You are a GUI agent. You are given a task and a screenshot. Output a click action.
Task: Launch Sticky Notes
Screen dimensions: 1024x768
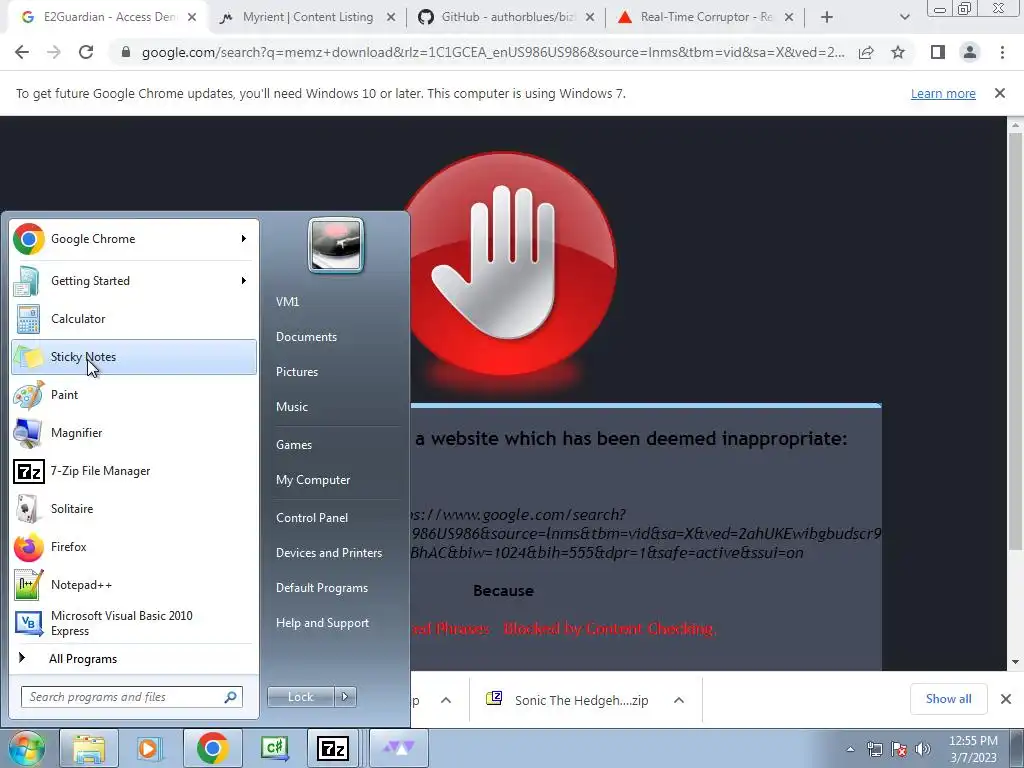pyautogui.click(x=134, y=357)
